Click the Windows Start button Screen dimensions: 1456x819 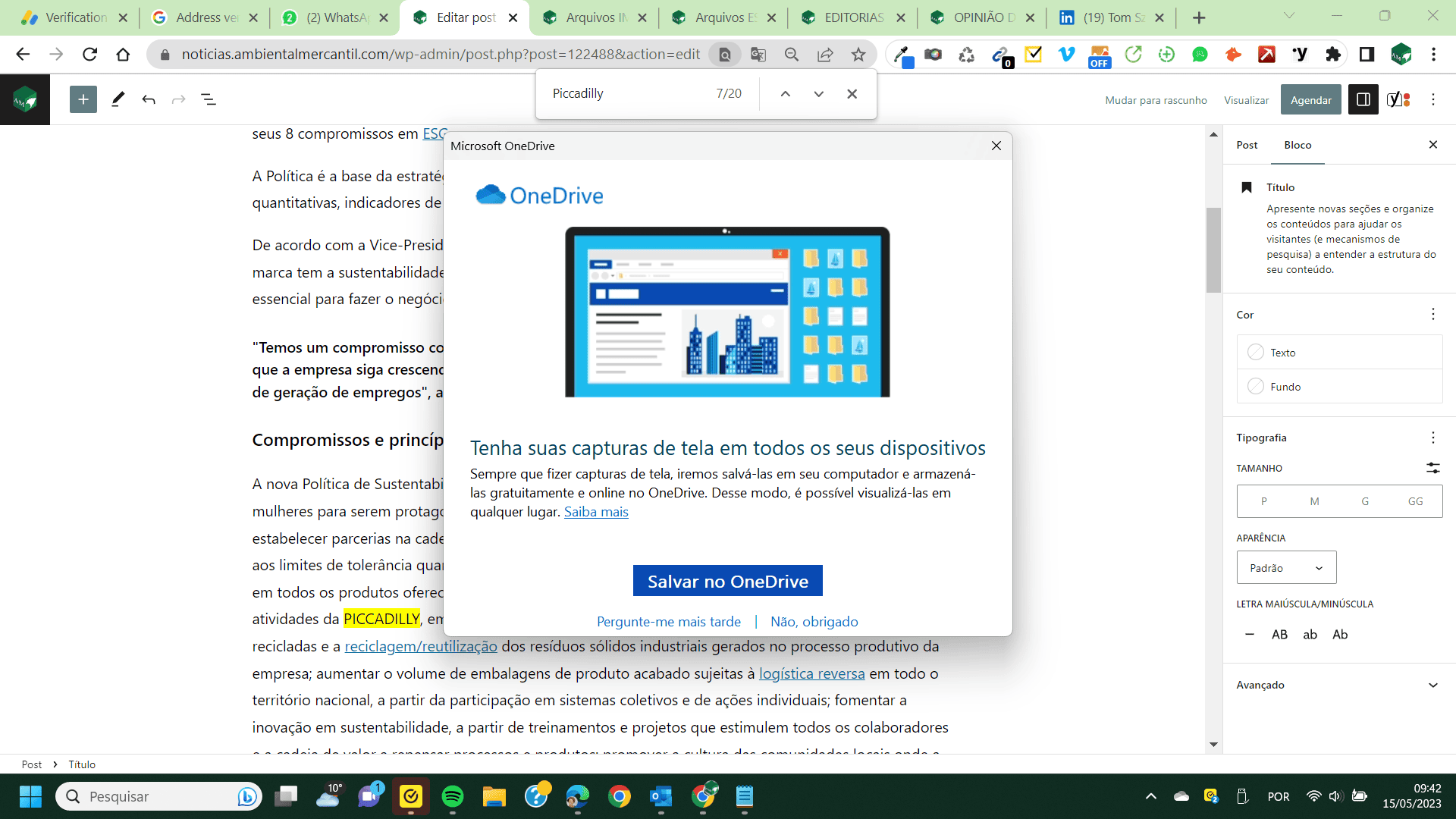click(30, 796)
